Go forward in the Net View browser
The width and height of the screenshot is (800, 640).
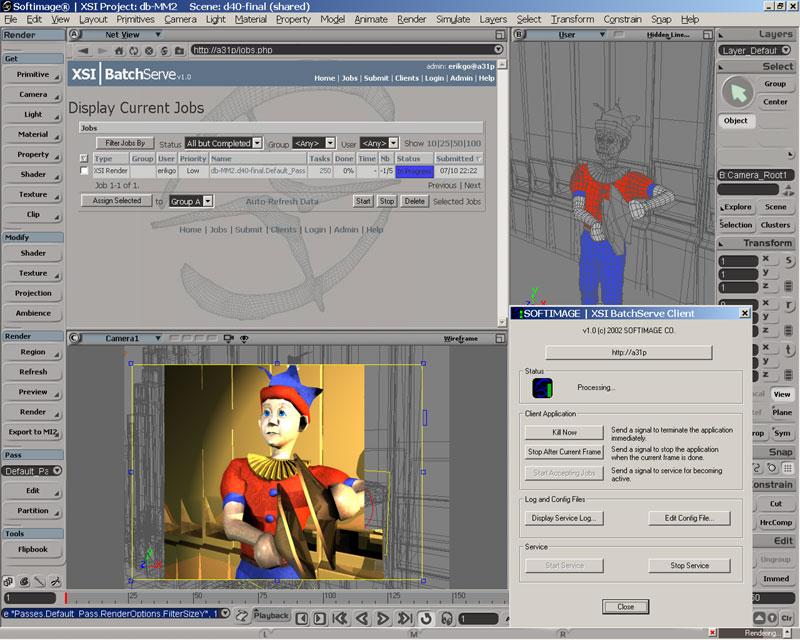(x=102, y=51)
